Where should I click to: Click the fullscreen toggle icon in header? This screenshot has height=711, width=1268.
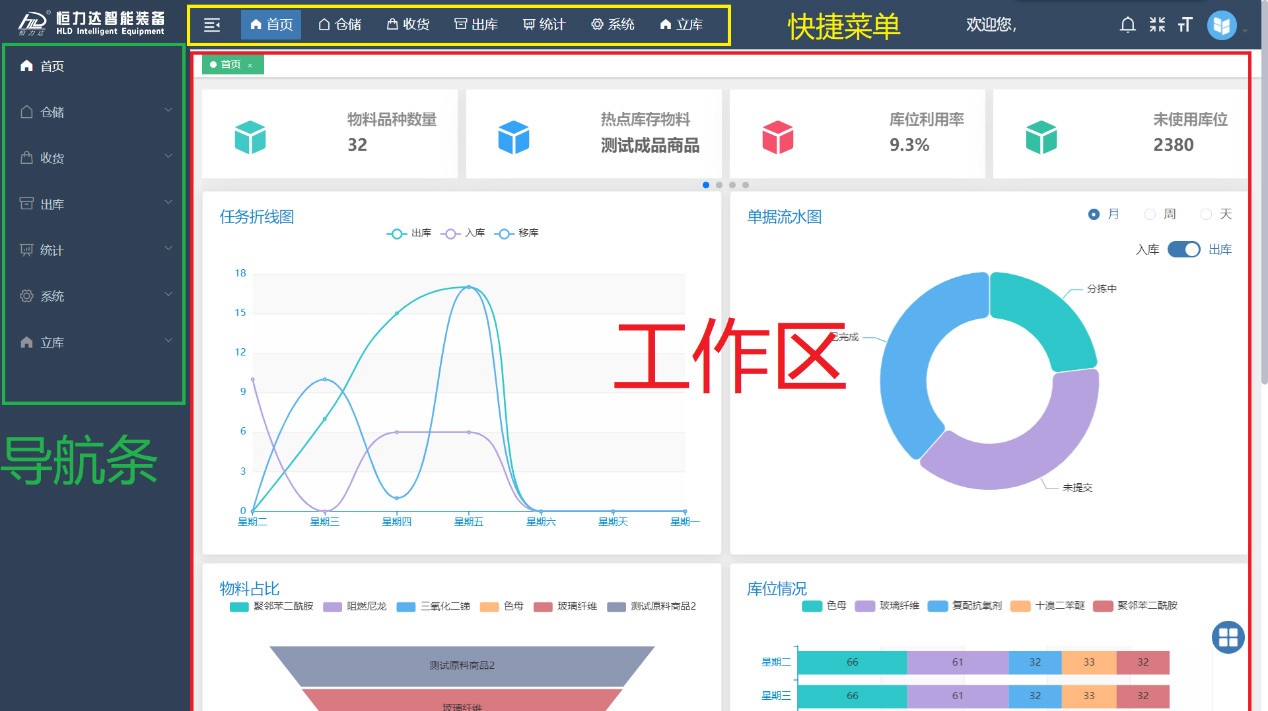(x=1157, y=25)
